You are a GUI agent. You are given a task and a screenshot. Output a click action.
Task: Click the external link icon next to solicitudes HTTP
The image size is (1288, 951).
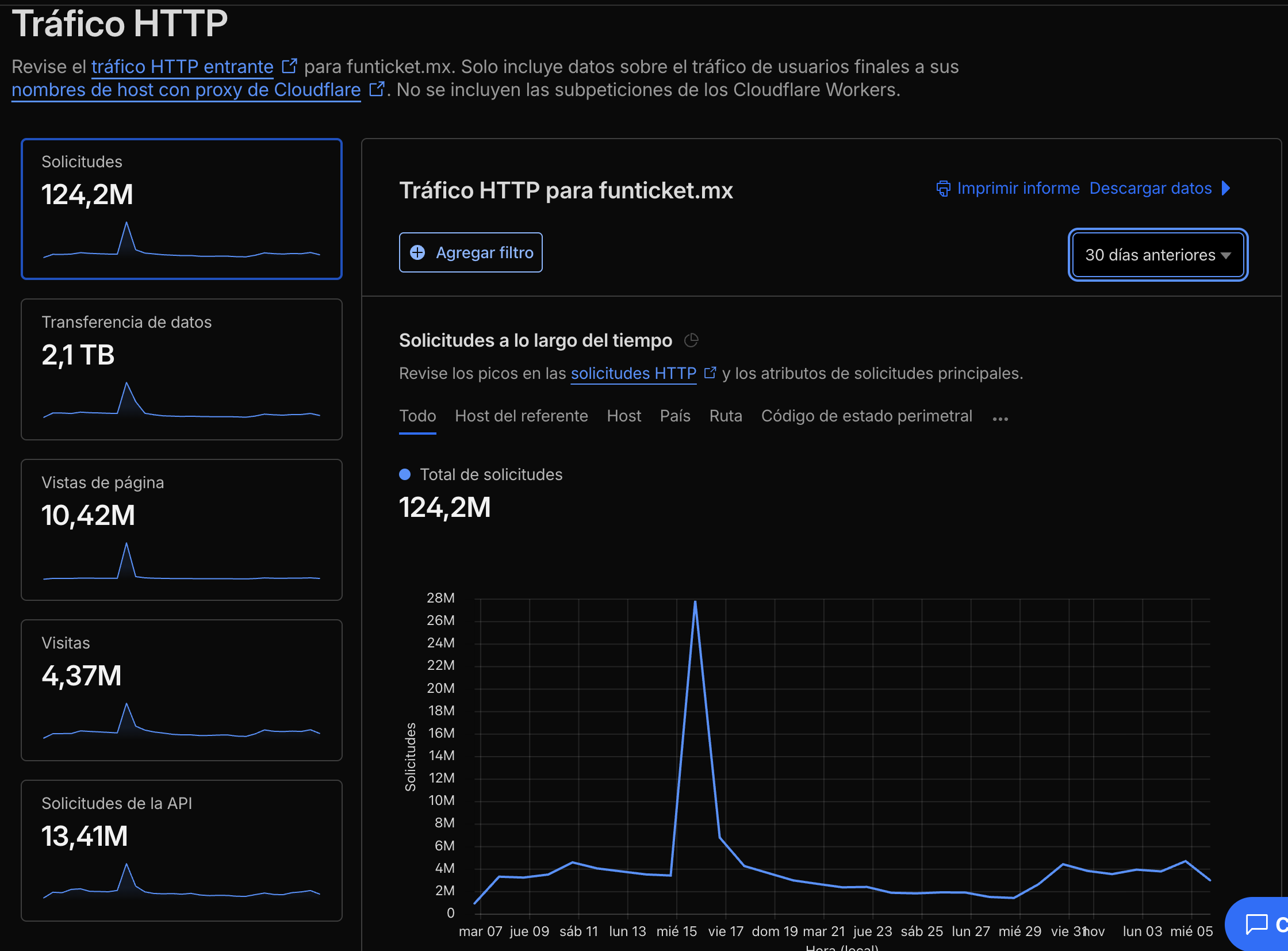coord(712,372)
